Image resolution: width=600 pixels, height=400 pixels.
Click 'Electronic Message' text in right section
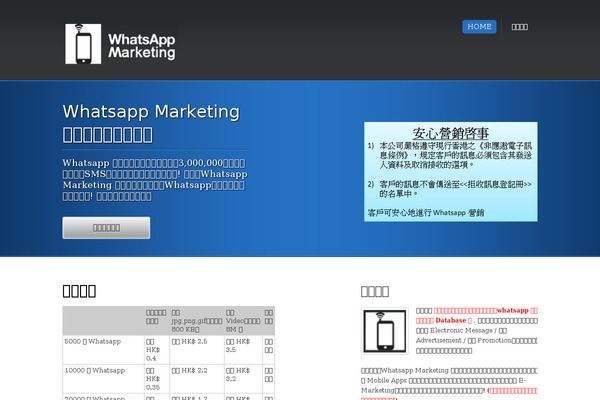pos(461,330)
